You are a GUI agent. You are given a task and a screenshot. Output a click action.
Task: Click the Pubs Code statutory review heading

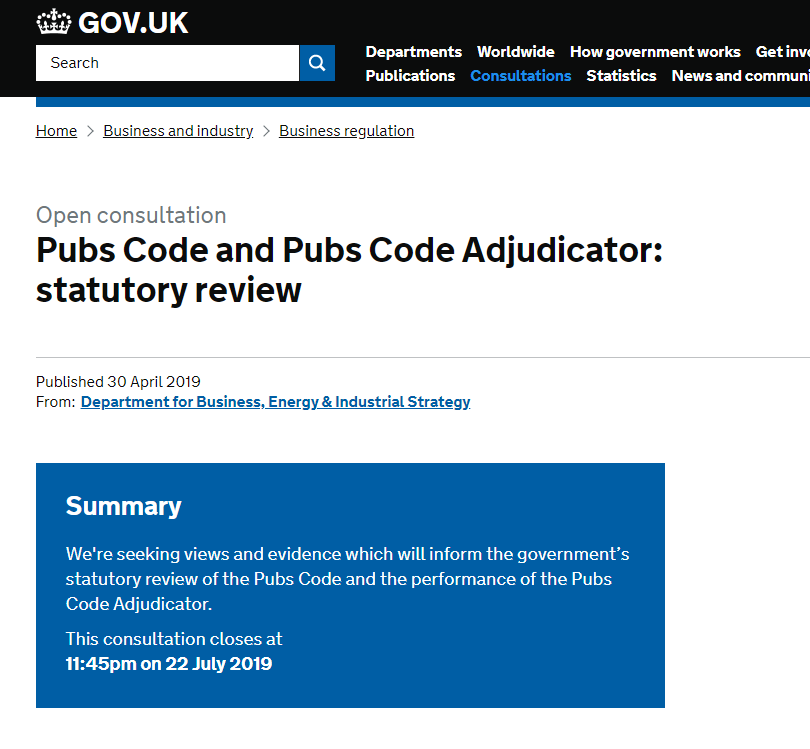click(349, 270)
